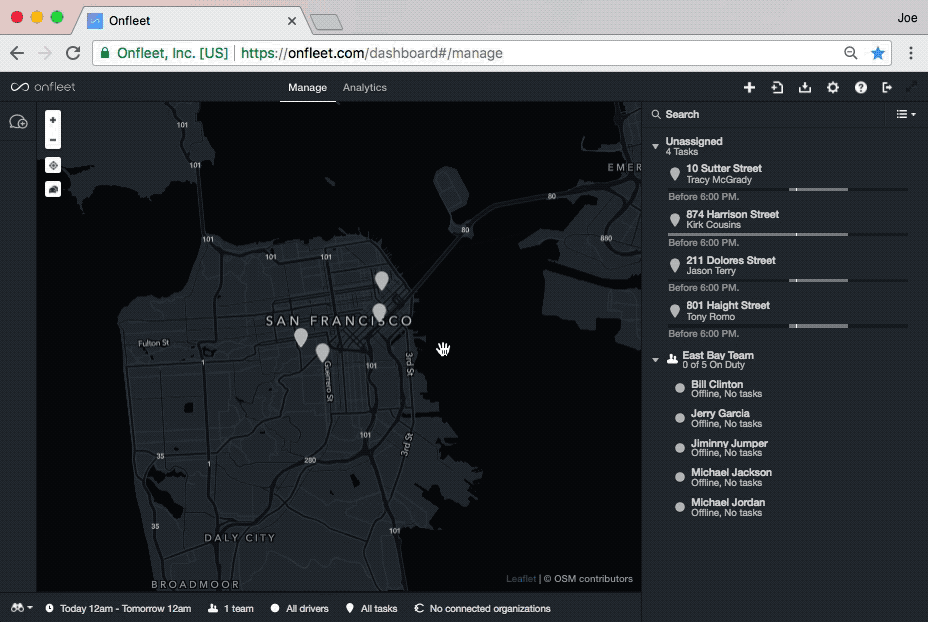Open a new browser tab
The height and width of the screenshot is (622, 928).
pos(326,22)
